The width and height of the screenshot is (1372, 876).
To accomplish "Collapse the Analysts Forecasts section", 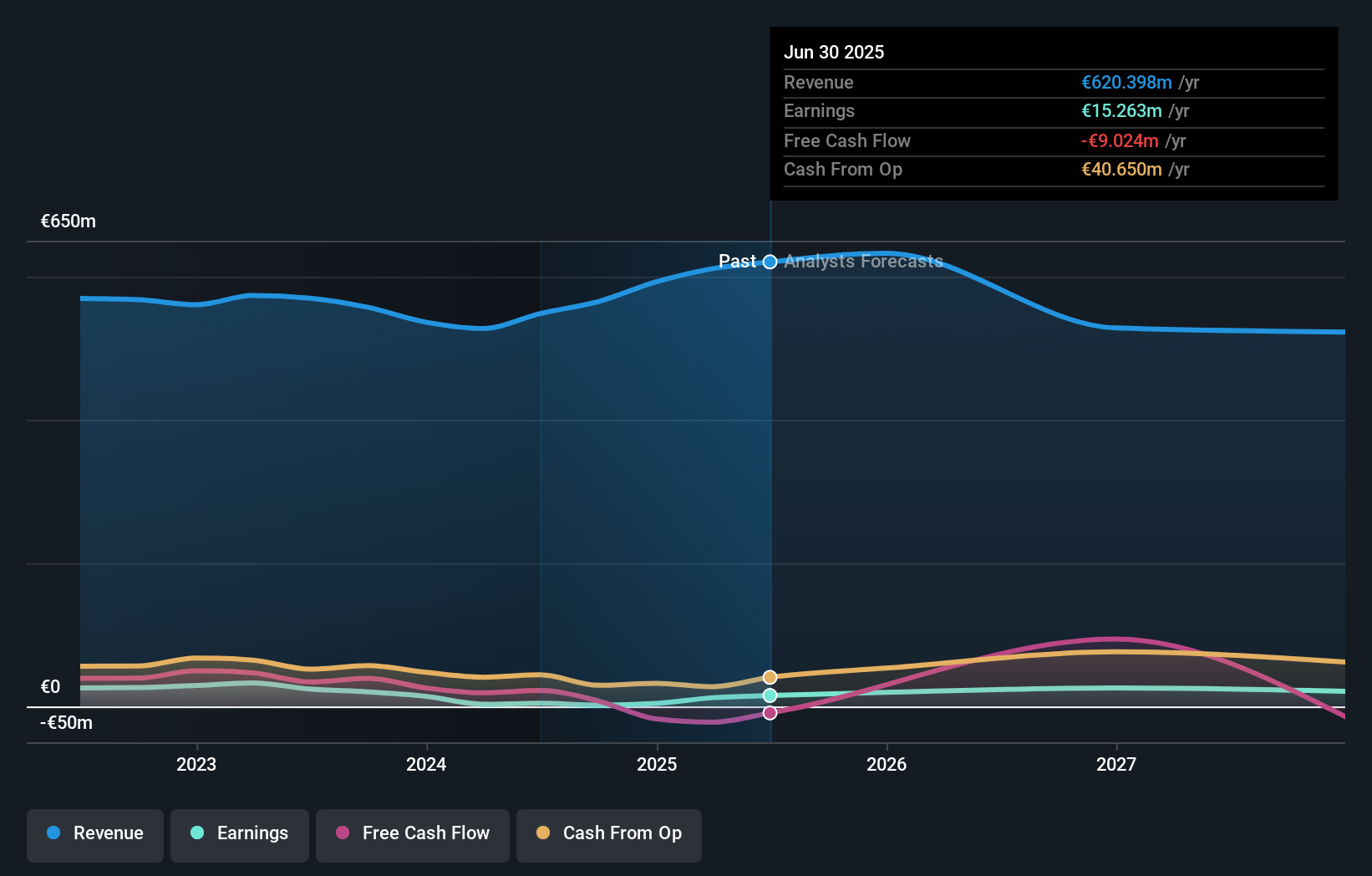I will pos(862,262).
